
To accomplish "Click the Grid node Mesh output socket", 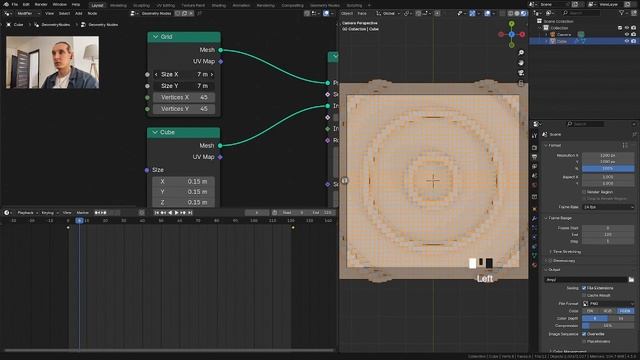I will pos(221,50).
